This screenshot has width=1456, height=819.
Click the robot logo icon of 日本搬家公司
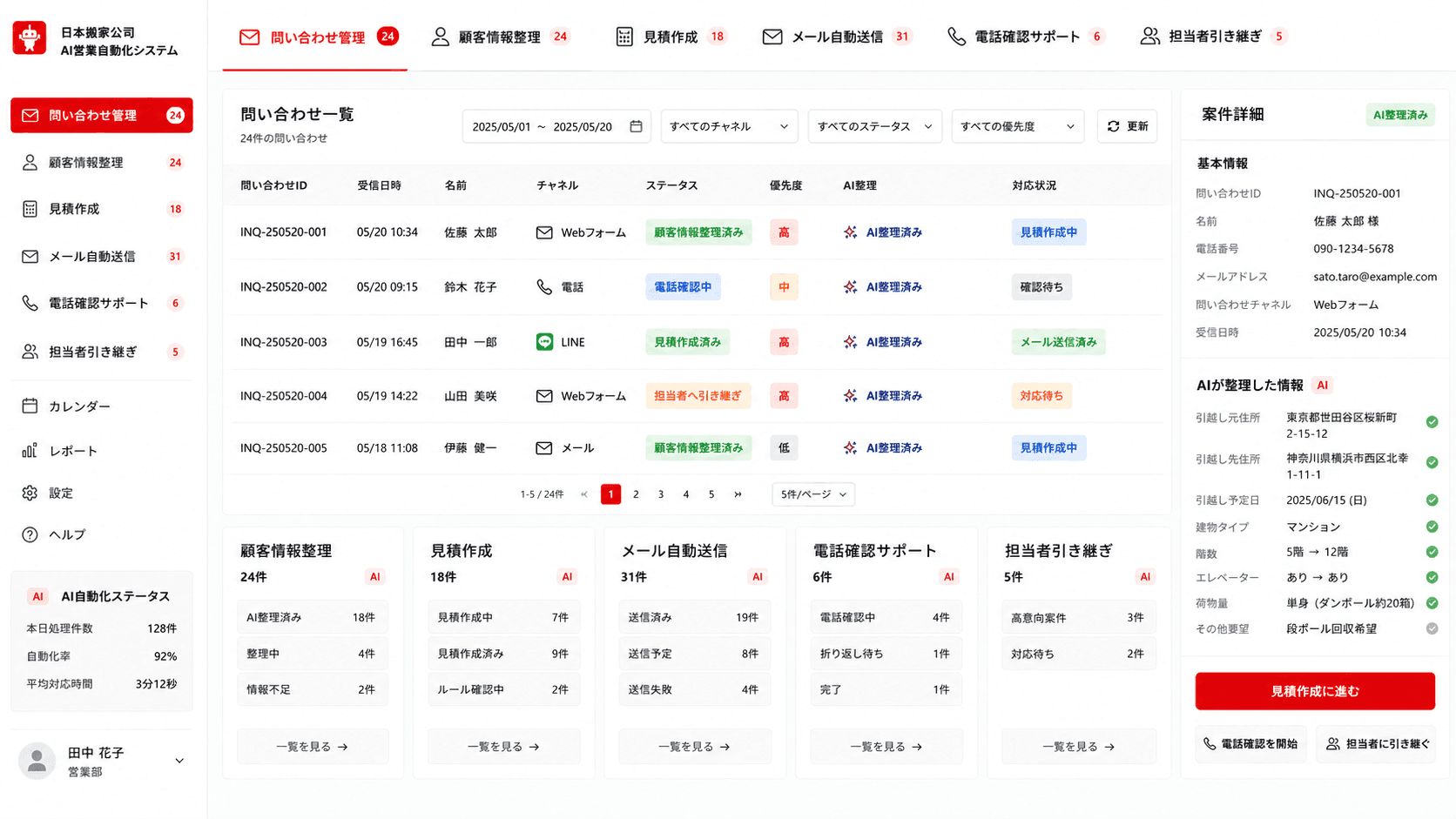click(x=30, y=38)
